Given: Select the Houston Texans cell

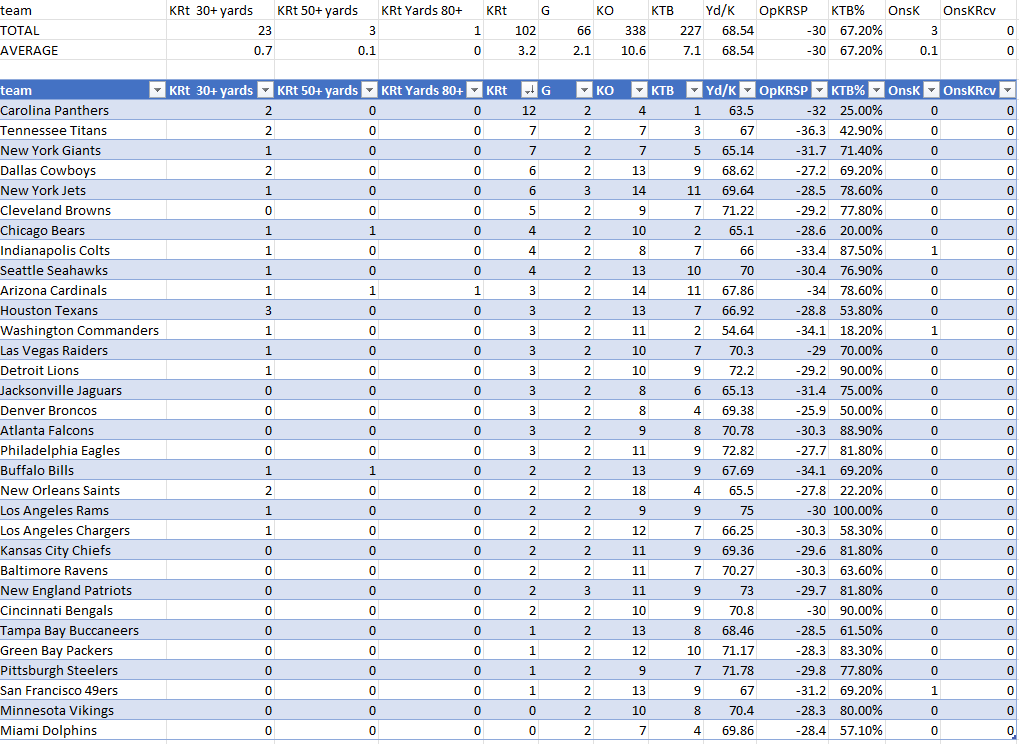Looking at the screenshot, I should tap(83, 311).
